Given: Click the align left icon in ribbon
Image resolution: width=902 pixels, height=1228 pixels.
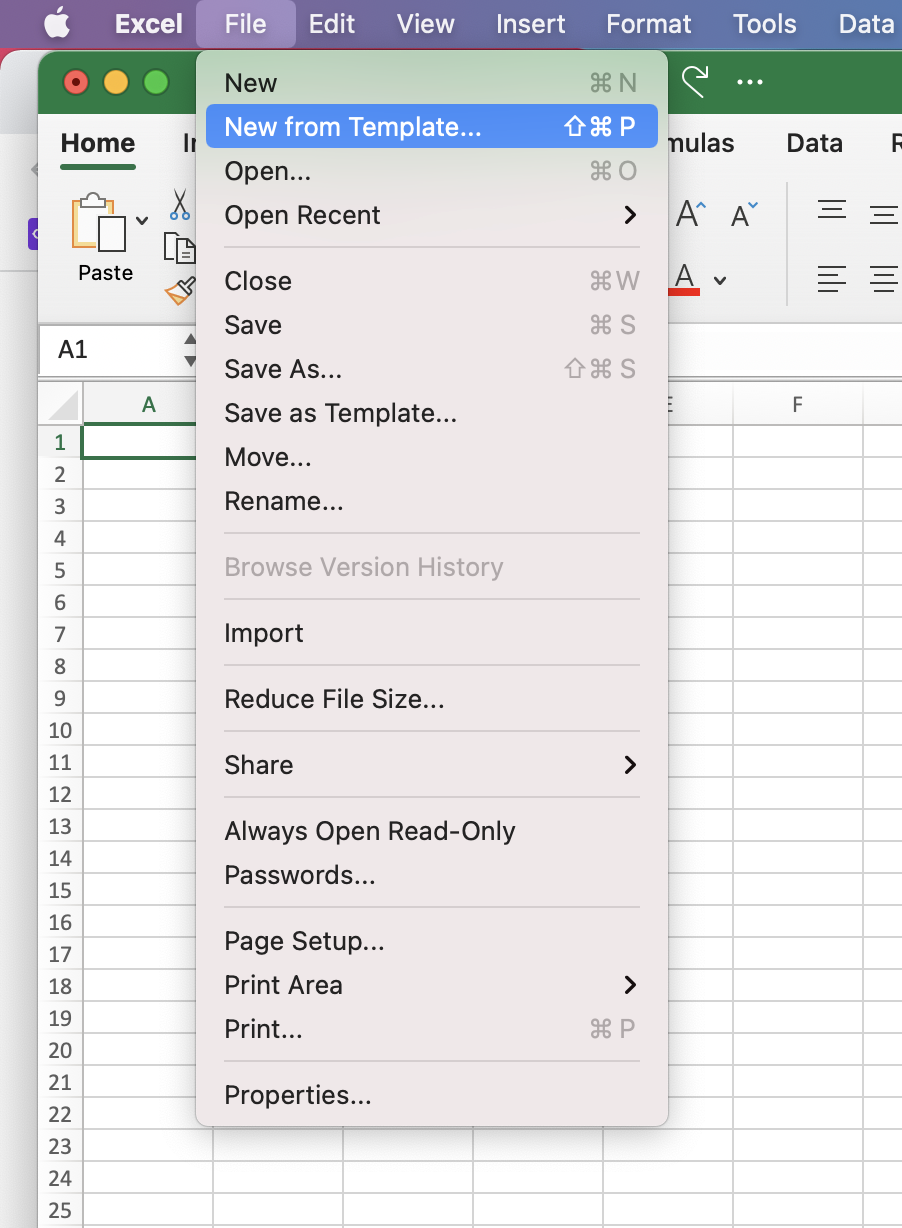Looking at the screenshot, I should click(832, 278).
